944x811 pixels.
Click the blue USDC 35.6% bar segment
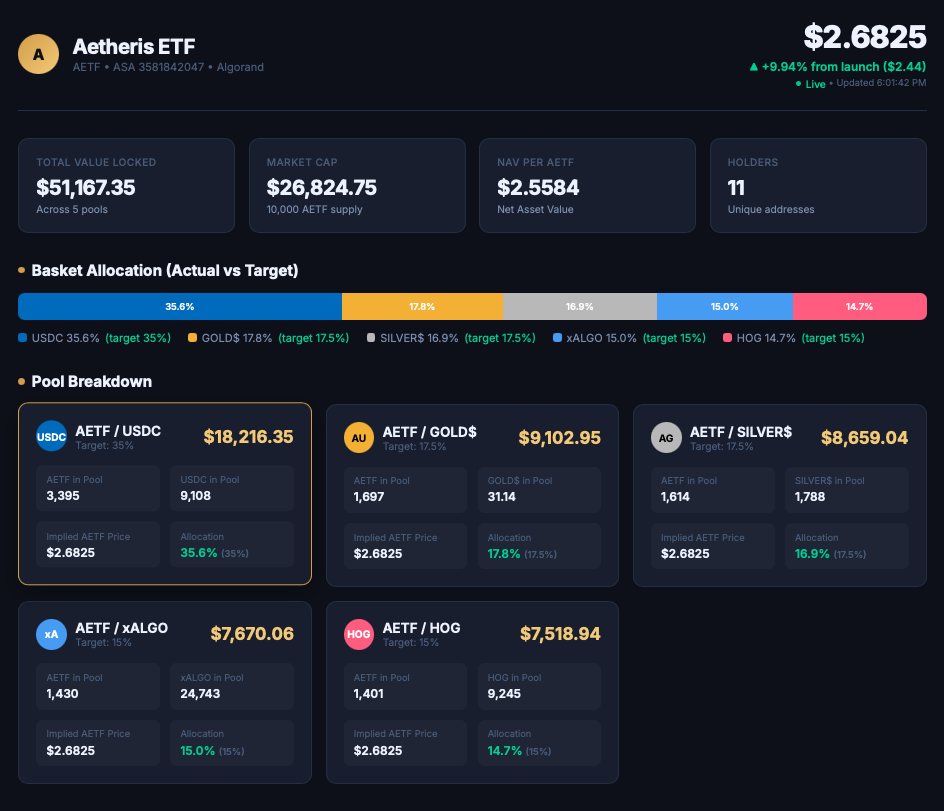click(180, 306)
